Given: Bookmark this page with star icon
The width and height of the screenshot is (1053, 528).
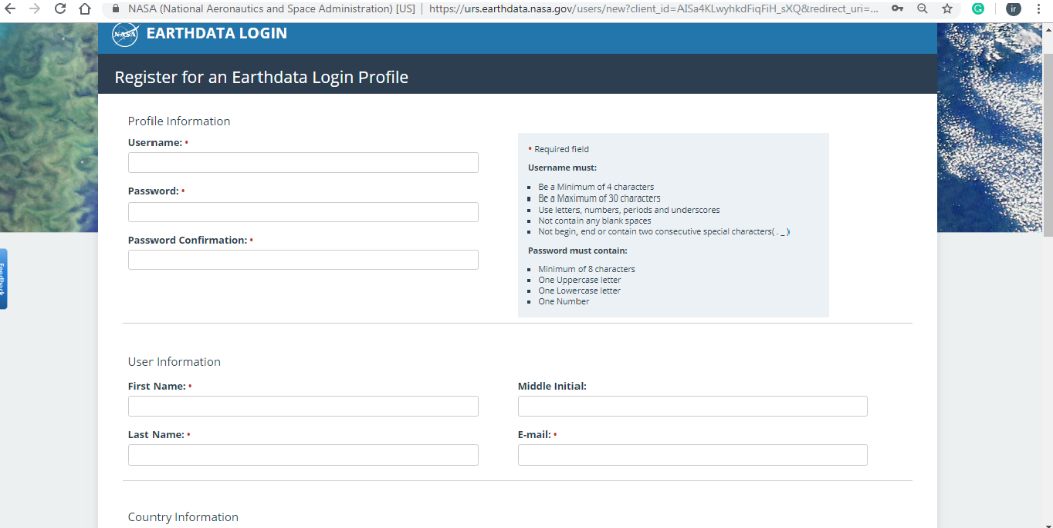Looking at the screenshot, I should (947, 8).
